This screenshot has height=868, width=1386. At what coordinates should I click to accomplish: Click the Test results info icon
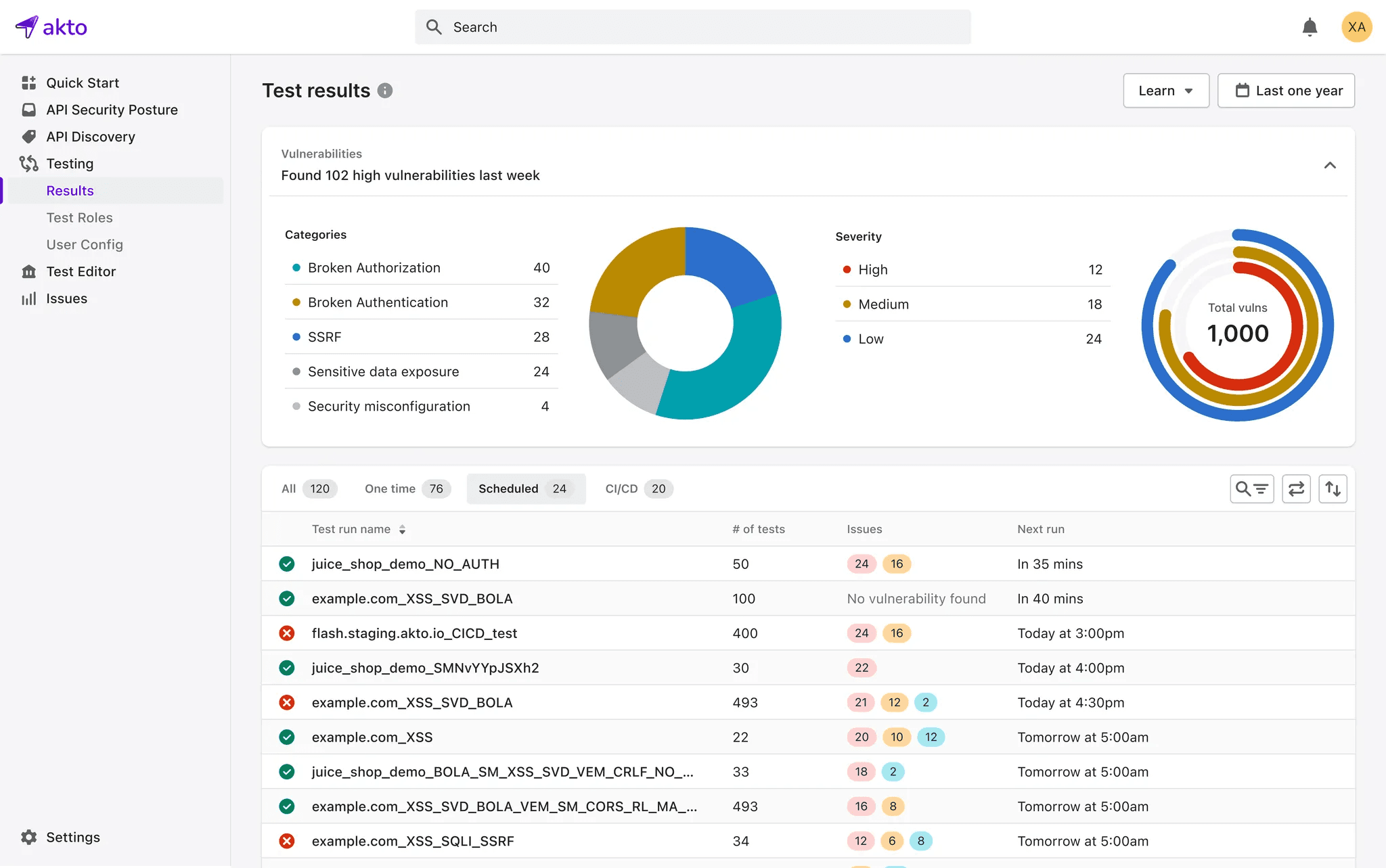[x=385, y=91]
